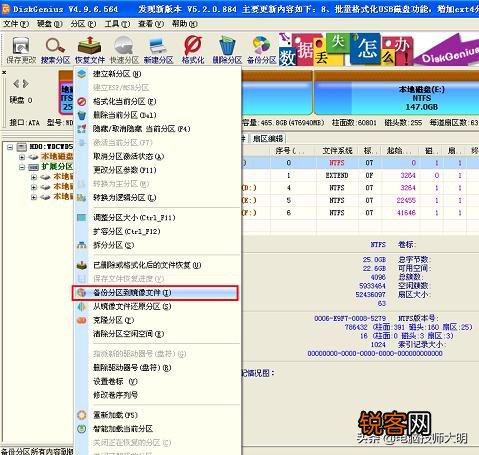The height and width of the screenshot is (455, 479).
Task: Select 清除分区空闲空间(E) menu entry
Action: point(157,334)
